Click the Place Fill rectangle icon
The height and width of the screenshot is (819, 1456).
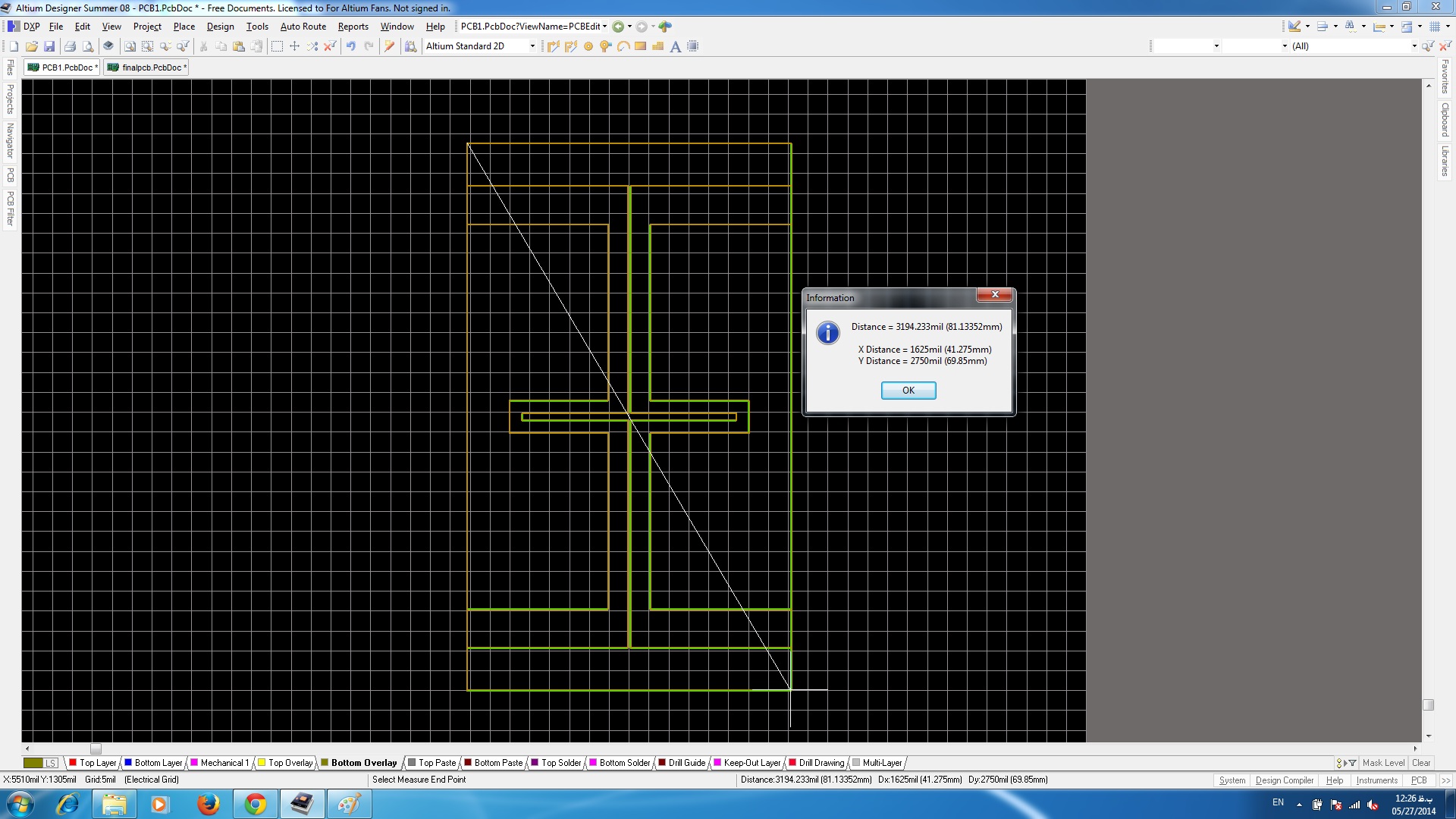(x=640, y=46)
